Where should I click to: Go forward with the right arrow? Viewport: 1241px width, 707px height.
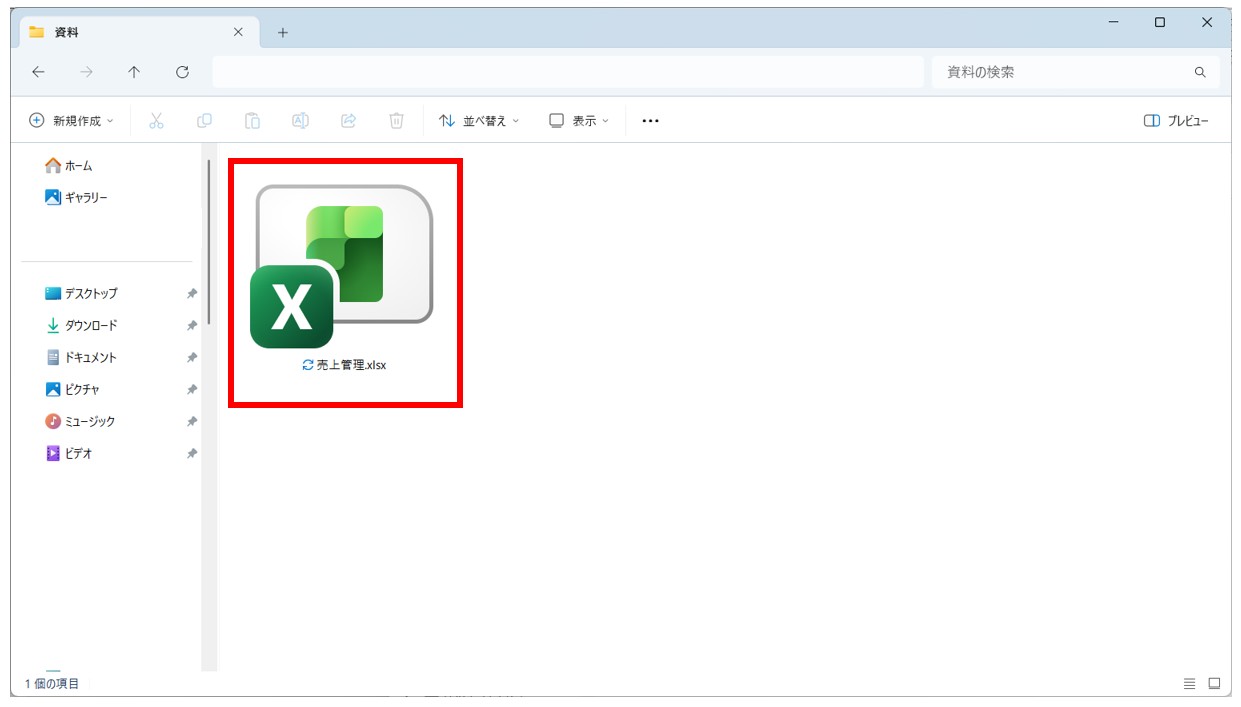(86, 72)
